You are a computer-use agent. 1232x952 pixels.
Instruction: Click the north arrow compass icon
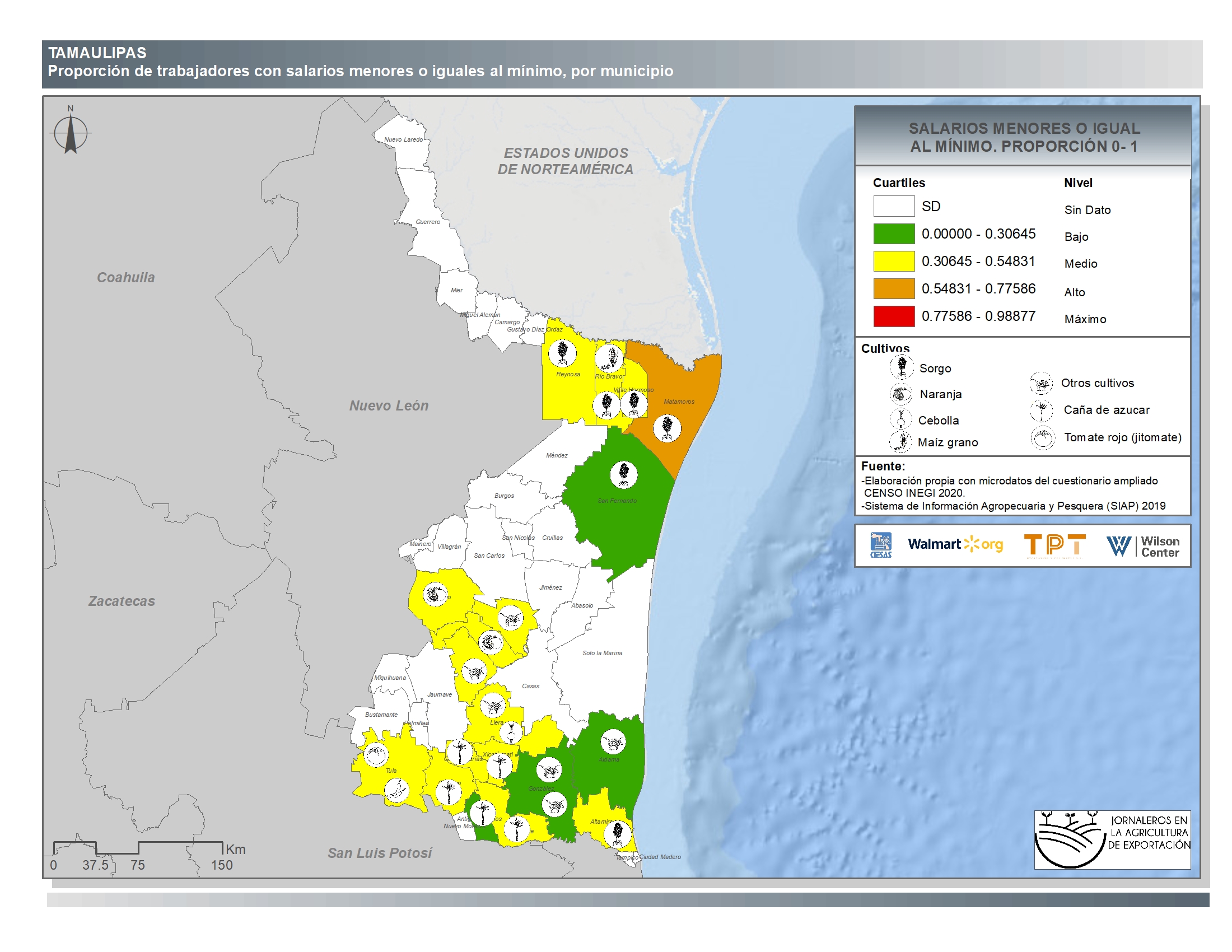point(71,133)
